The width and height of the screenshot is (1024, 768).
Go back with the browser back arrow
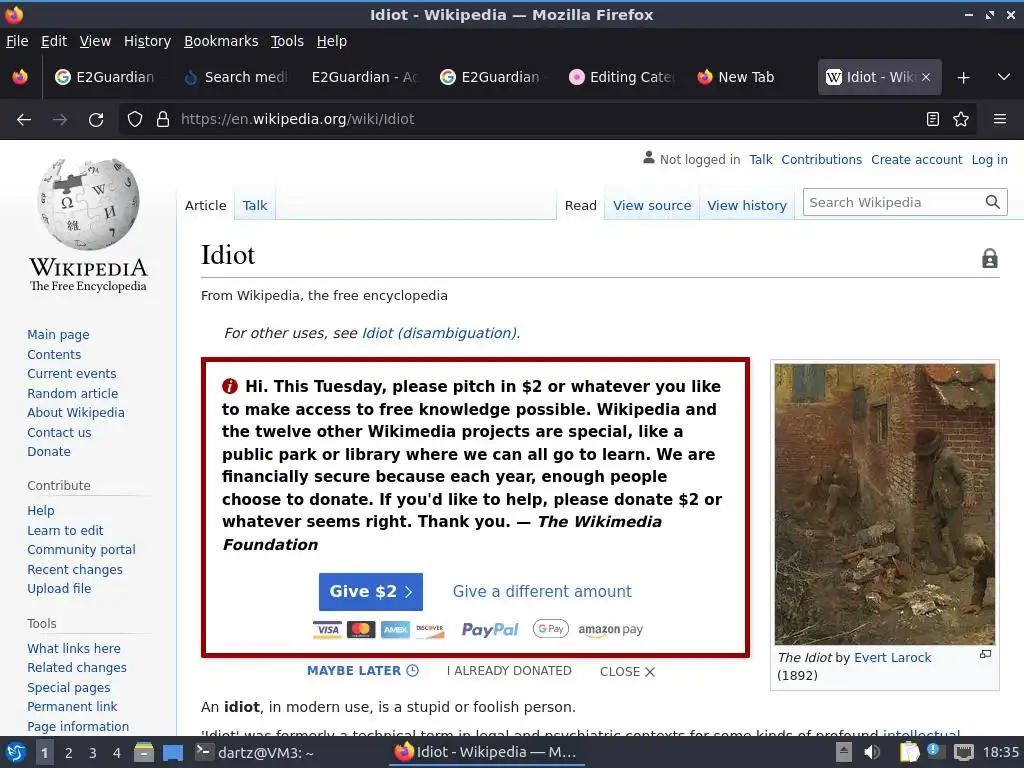click(x=24, y=120)
